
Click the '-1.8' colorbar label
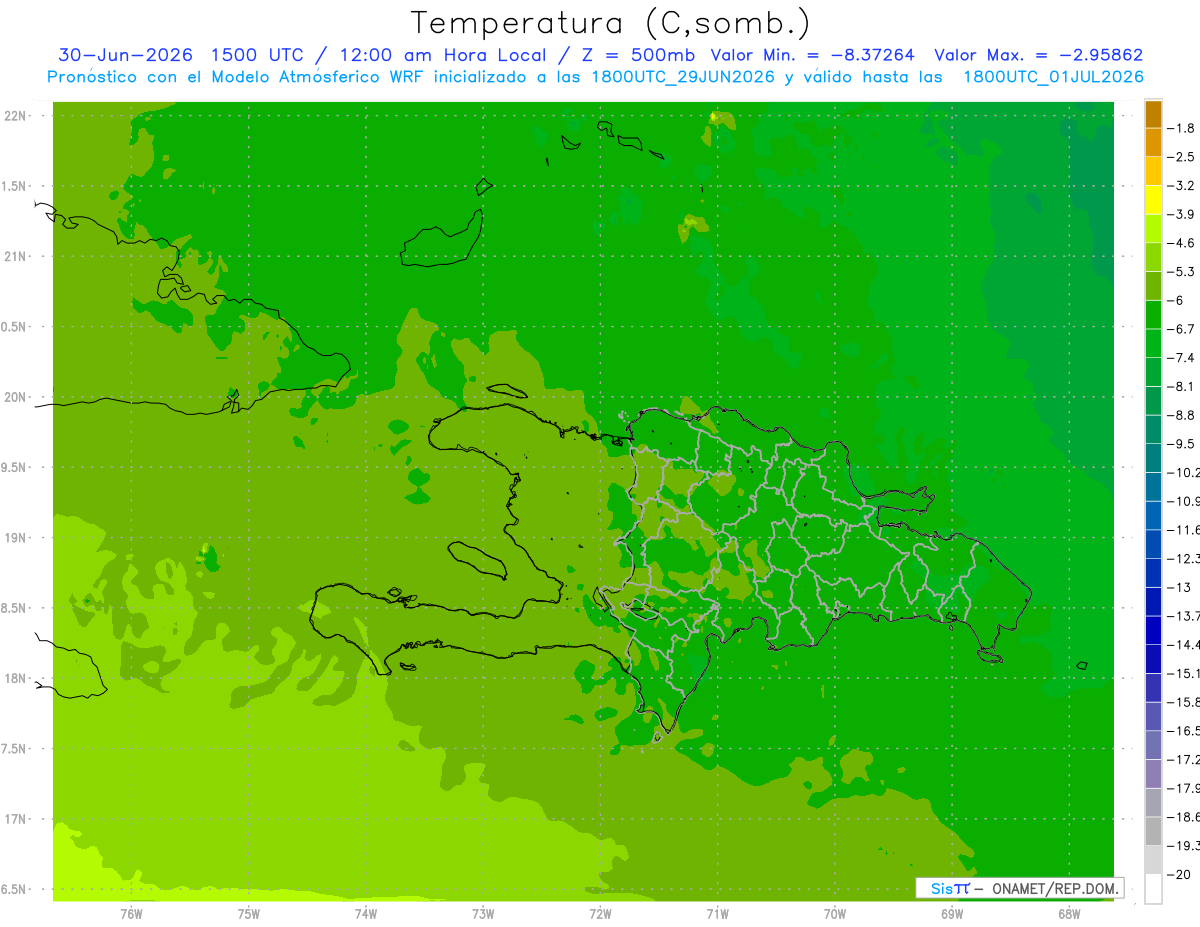[x=1182, y=128]
